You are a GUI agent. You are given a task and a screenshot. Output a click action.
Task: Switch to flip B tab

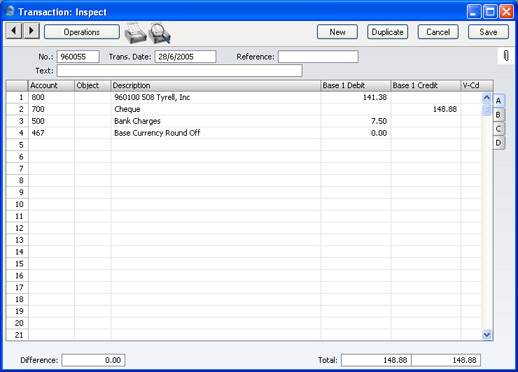[499, 115]
